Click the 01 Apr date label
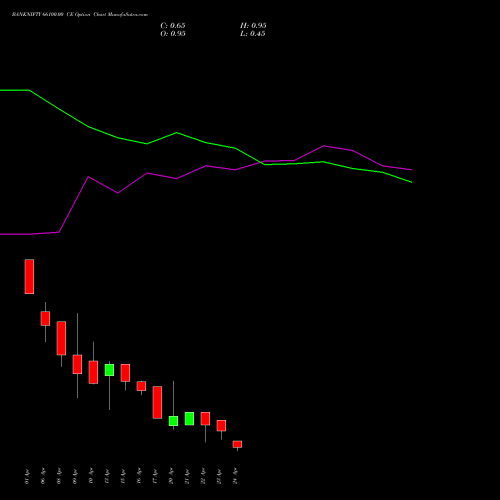The width and height of the screenshot is (500, 500). (x=27, y=476)
